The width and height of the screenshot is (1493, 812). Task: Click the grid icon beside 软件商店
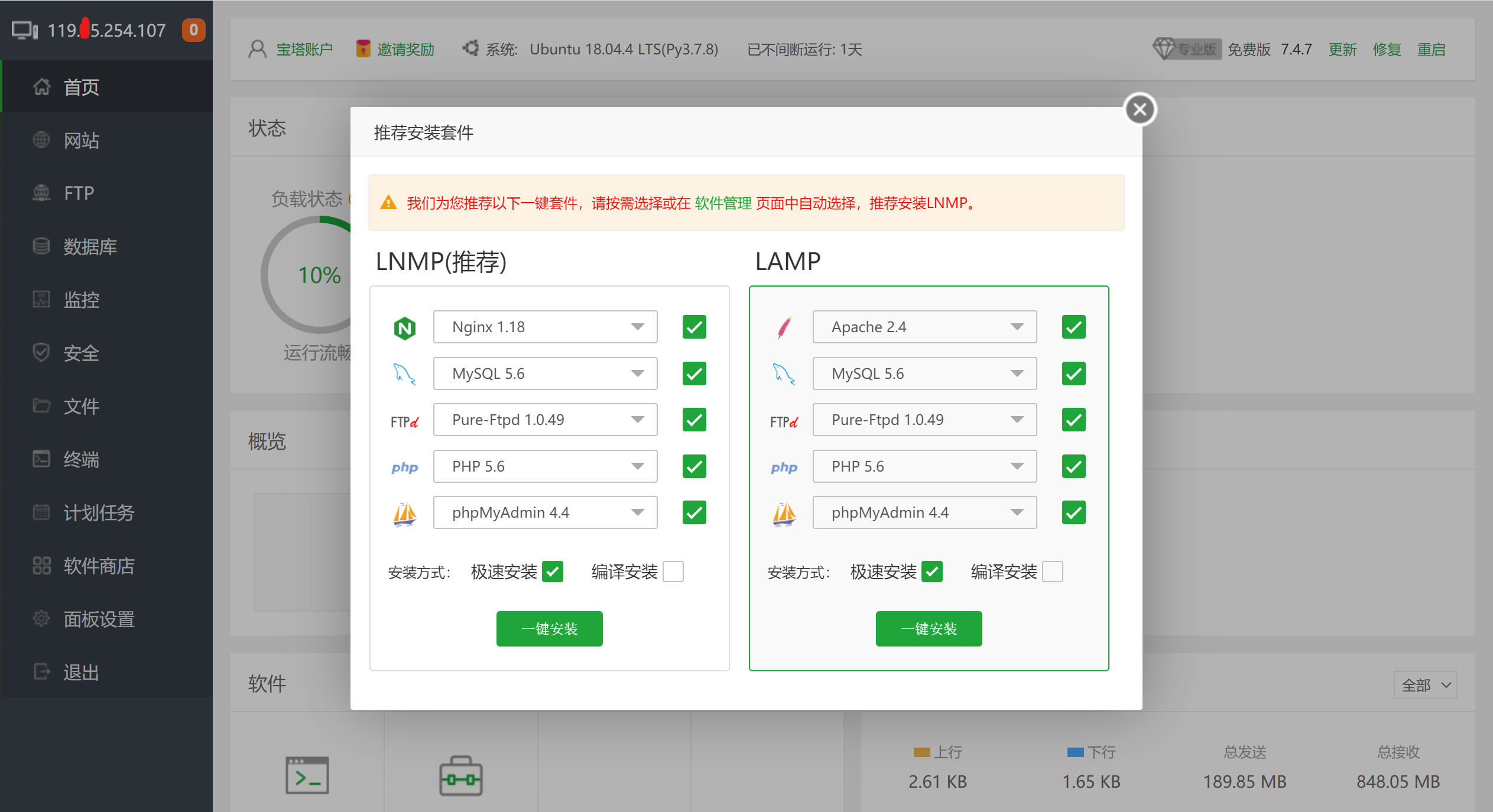point(41,566)
